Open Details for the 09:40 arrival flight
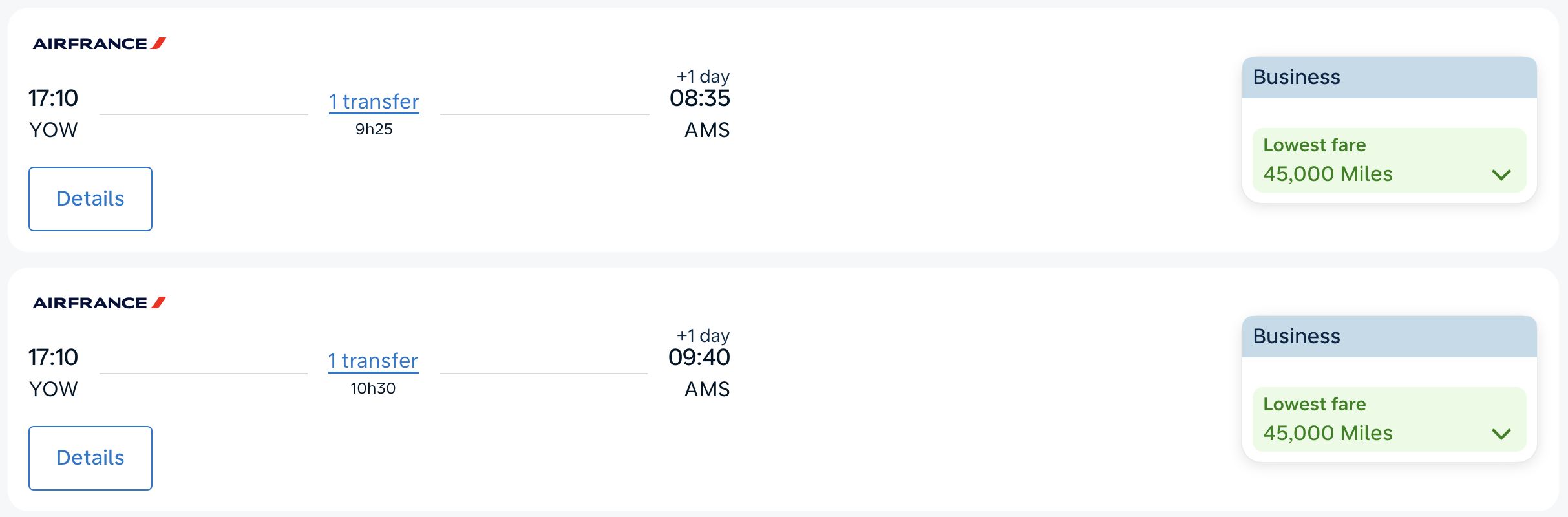The width and height of the screenshot is (1568, 517). point(90,458)
